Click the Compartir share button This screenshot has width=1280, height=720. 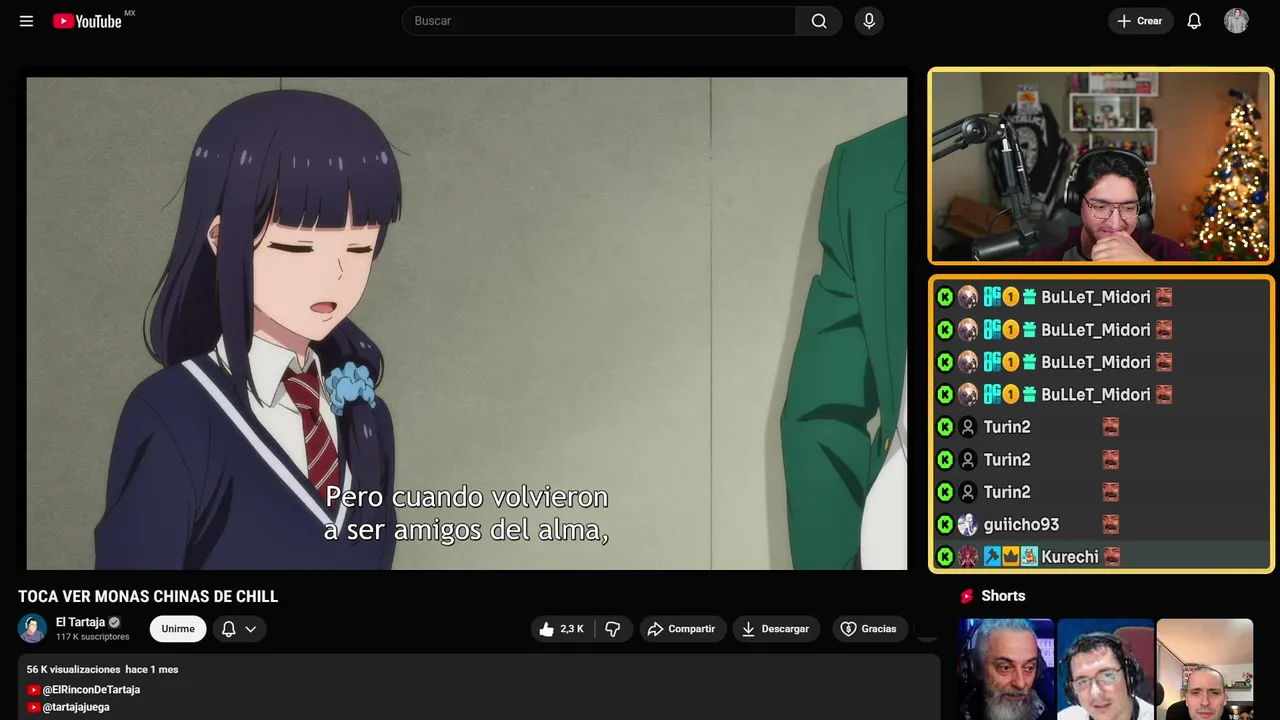pyautogui.click(x=681, y=629)
